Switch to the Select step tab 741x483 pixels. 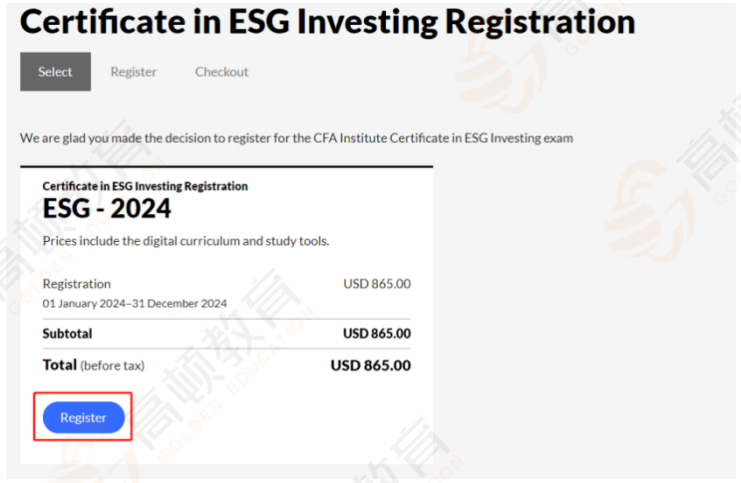(55, 72)
